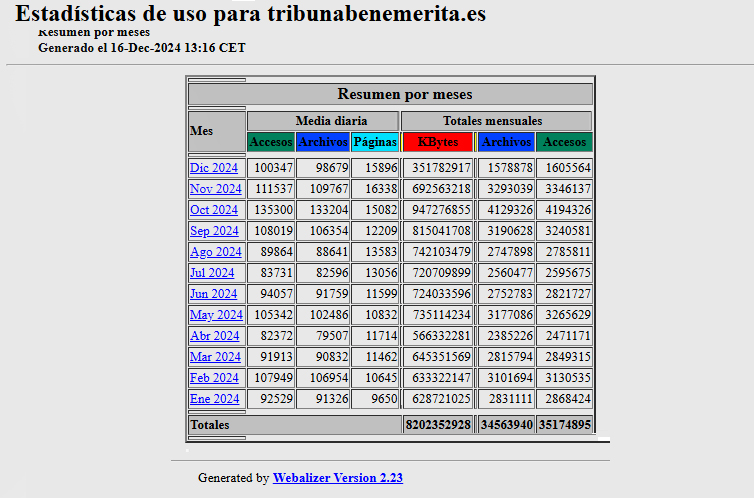
Task: Click the Oct 2024 month link
Action: (x=214, y=210)
